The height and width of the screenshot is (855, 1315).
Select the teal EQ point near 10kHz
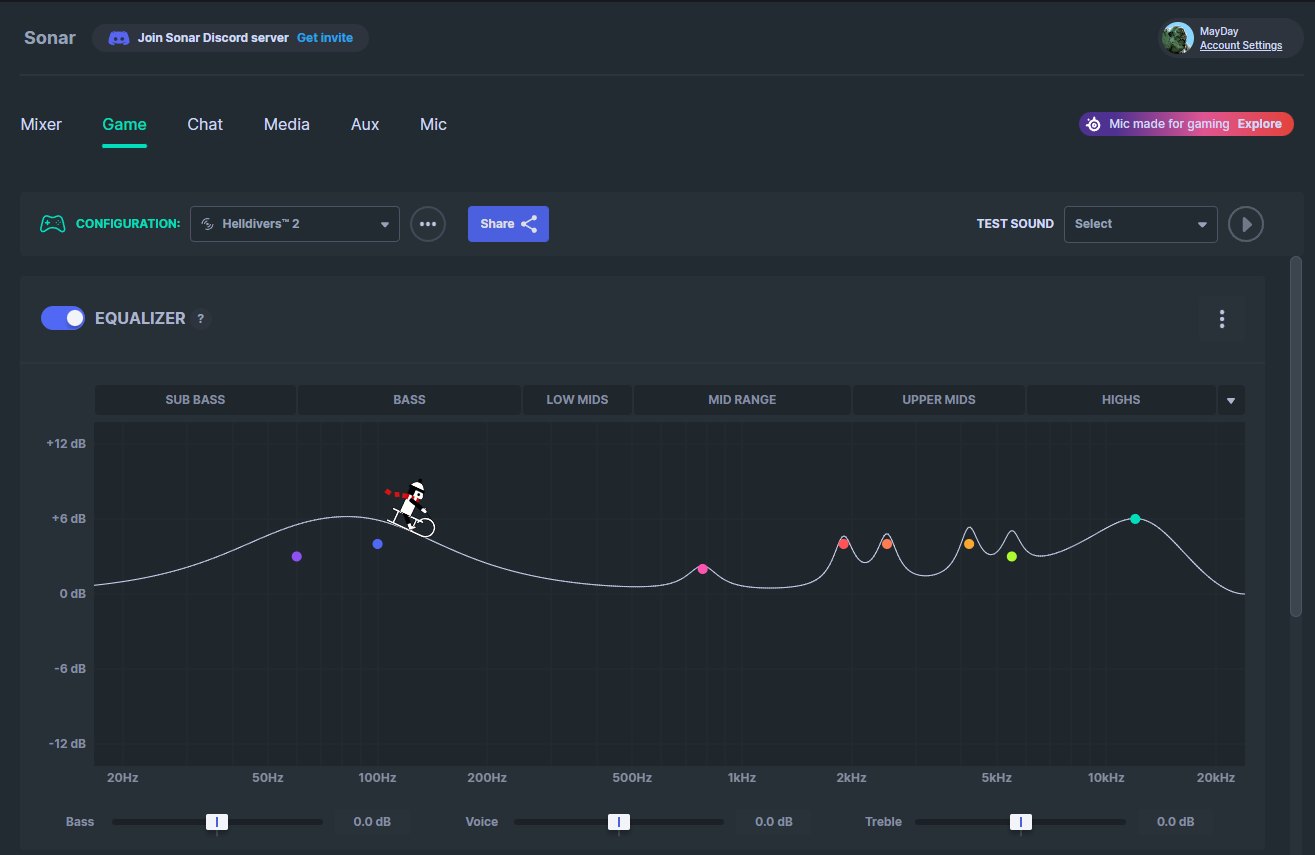tap(1135, 519)
